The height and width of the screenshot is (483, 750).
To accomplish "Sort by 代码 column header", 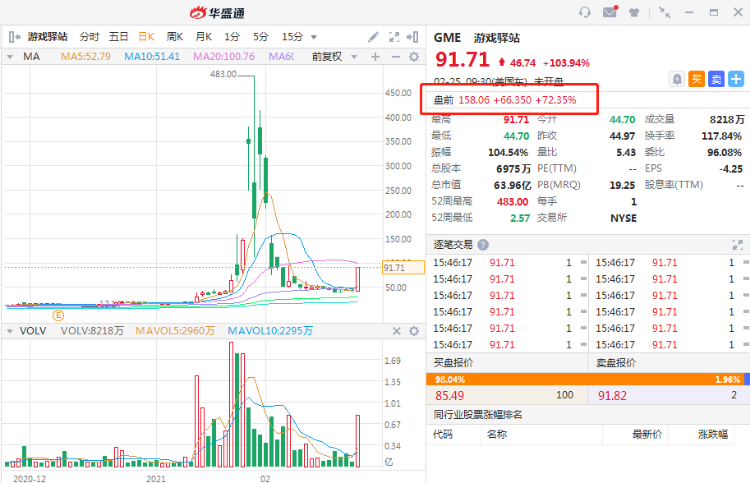I will (443, 434).
